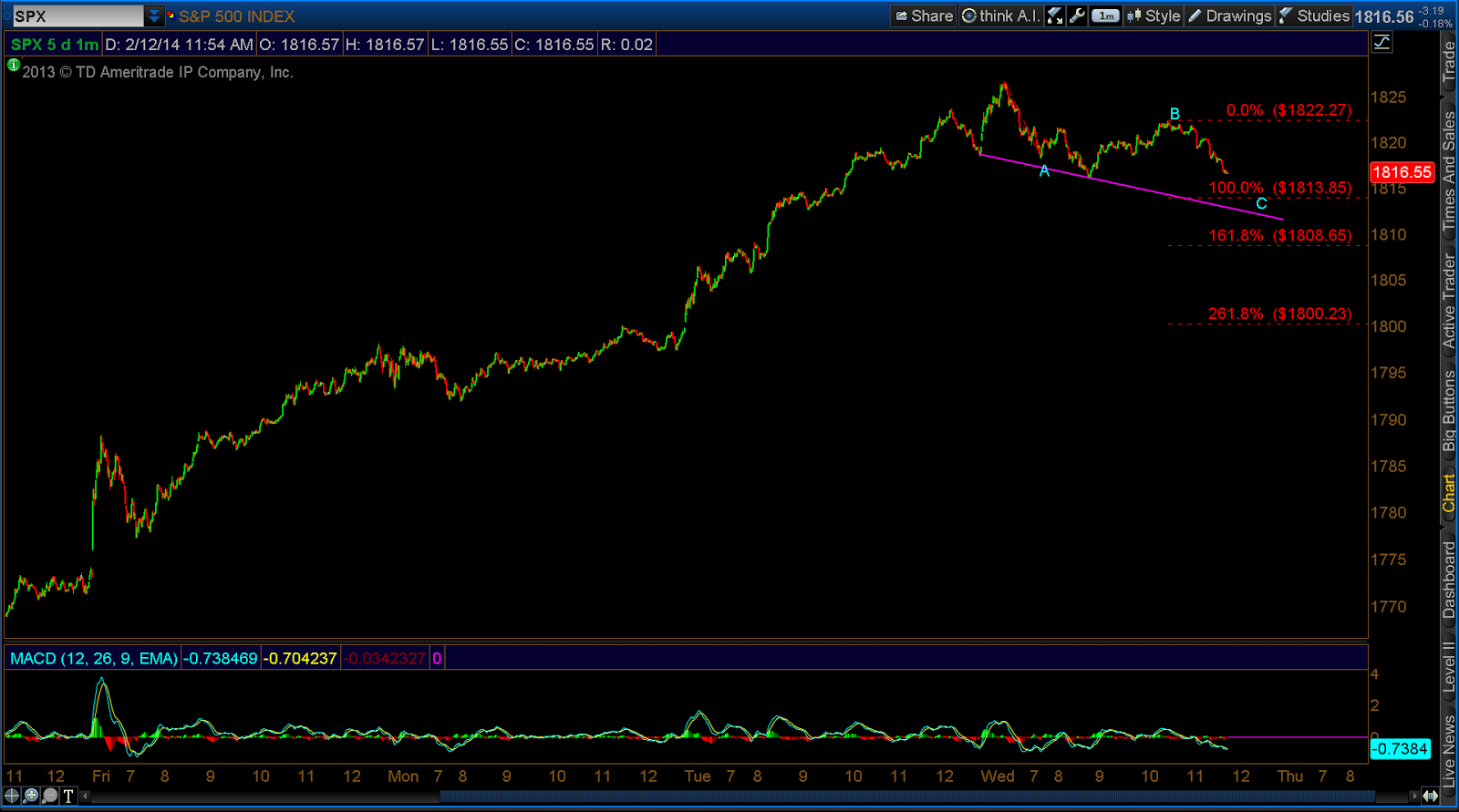This screenshot has height=812, width=1459.
Task: Click the 261.8% ($1800.23) Fibonacci label
Action: point(1280,313)
